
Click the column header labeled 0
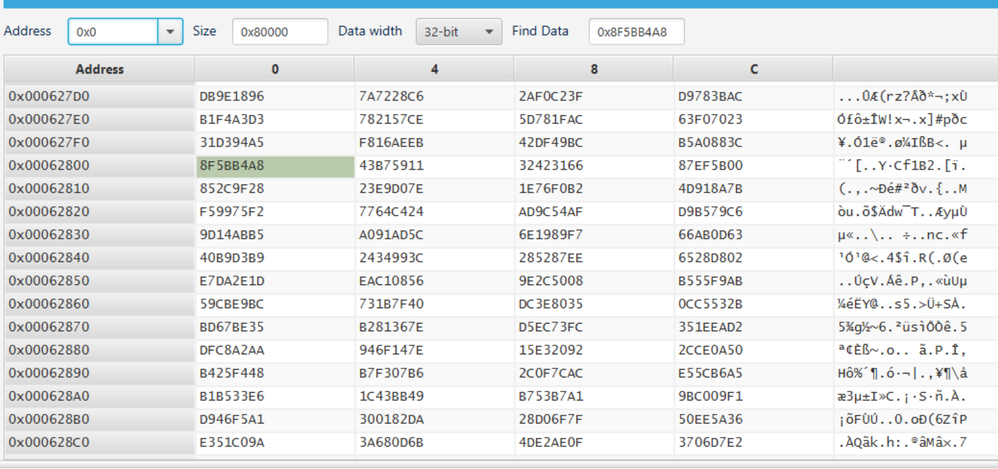[275, 69]
